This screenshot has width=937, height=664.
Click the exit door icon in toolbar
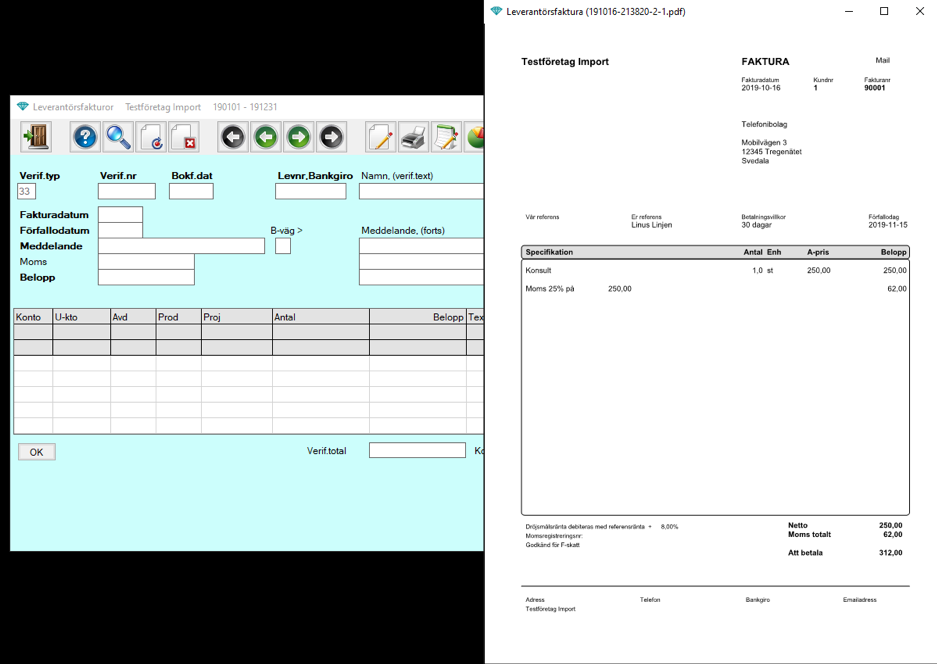point(36,136)
